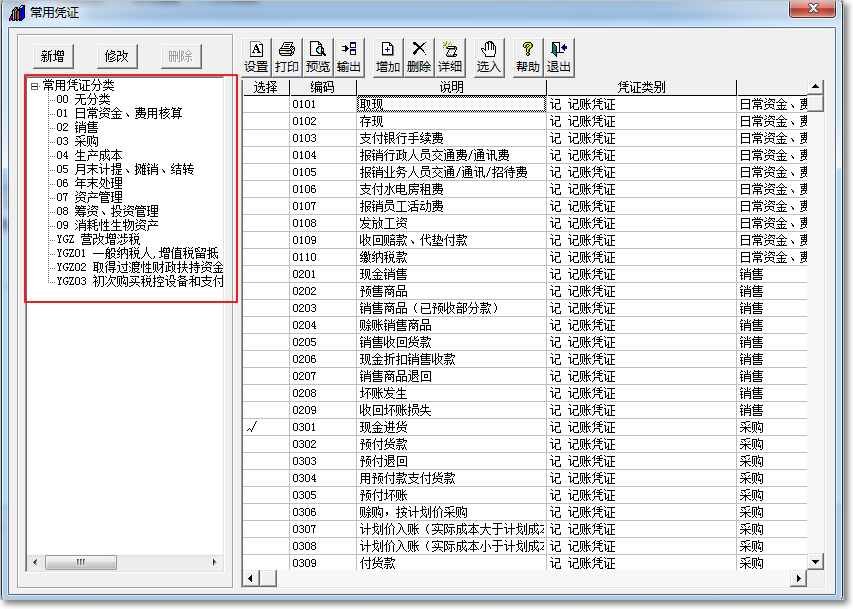The height and width of the screenshot is (609, 853).
Task: Collapse the 常用凭证分类 tree root node
Action: pyautogui.click(x=34, y=86)
